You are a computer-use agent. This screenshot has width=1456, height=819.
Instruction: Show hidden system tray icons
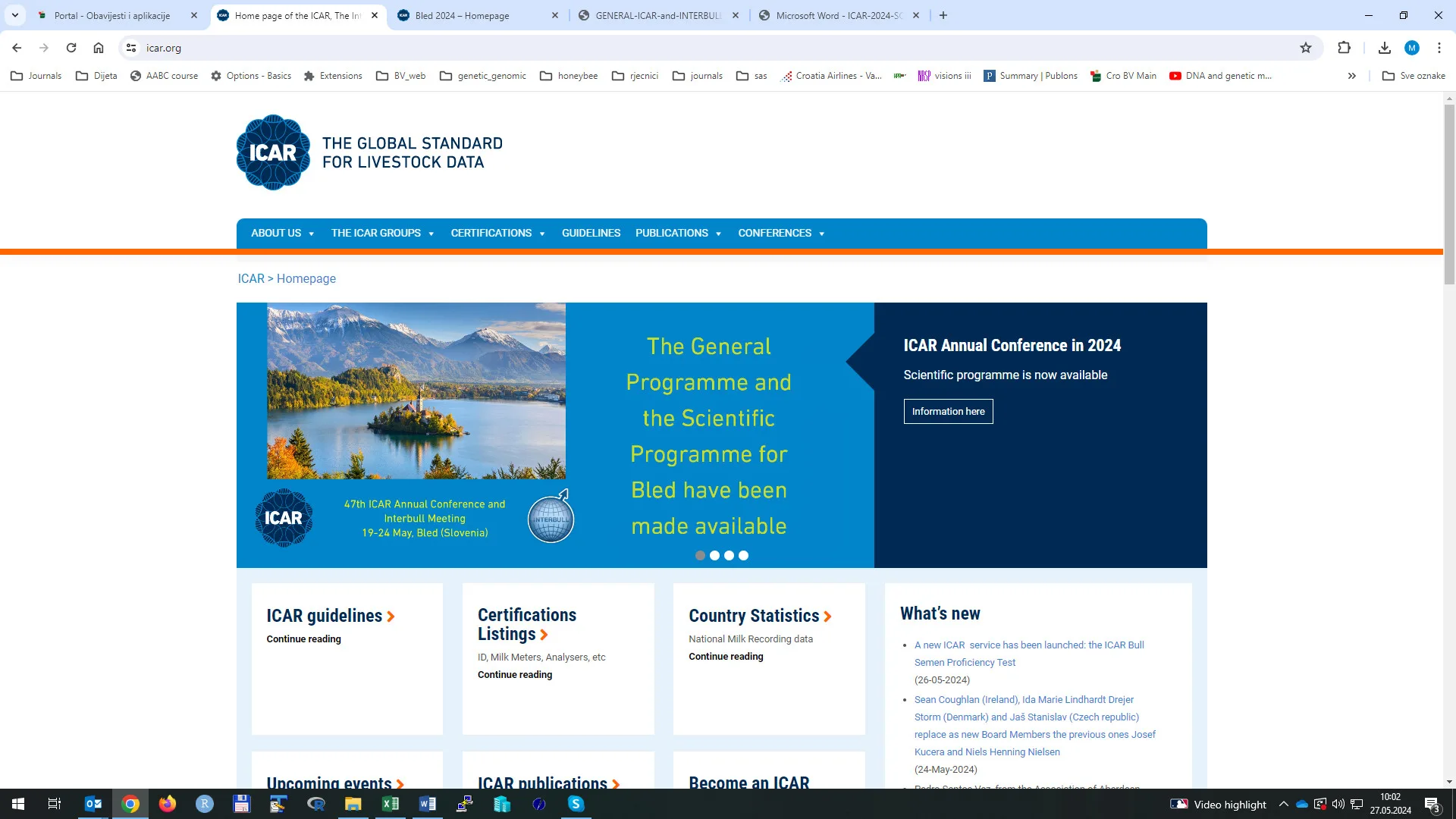1283,804
